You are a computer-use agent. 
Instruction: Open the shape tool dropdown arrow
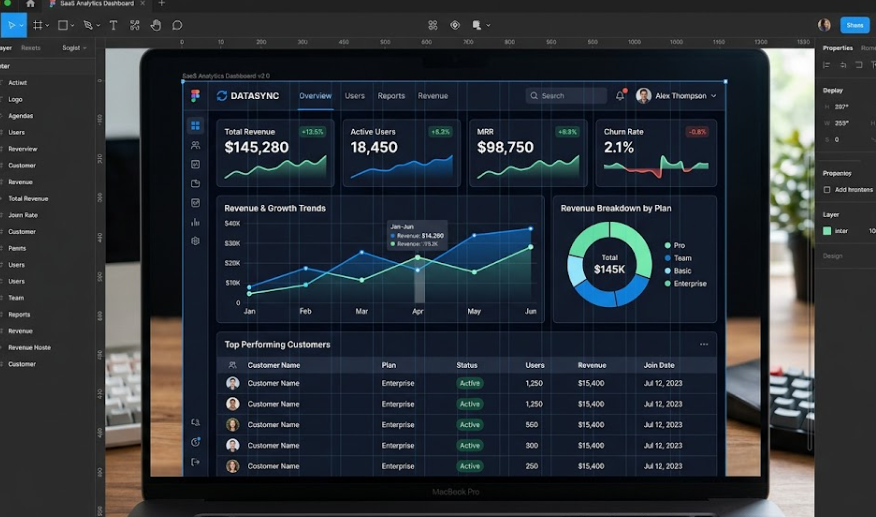click(x=72, y=25)
